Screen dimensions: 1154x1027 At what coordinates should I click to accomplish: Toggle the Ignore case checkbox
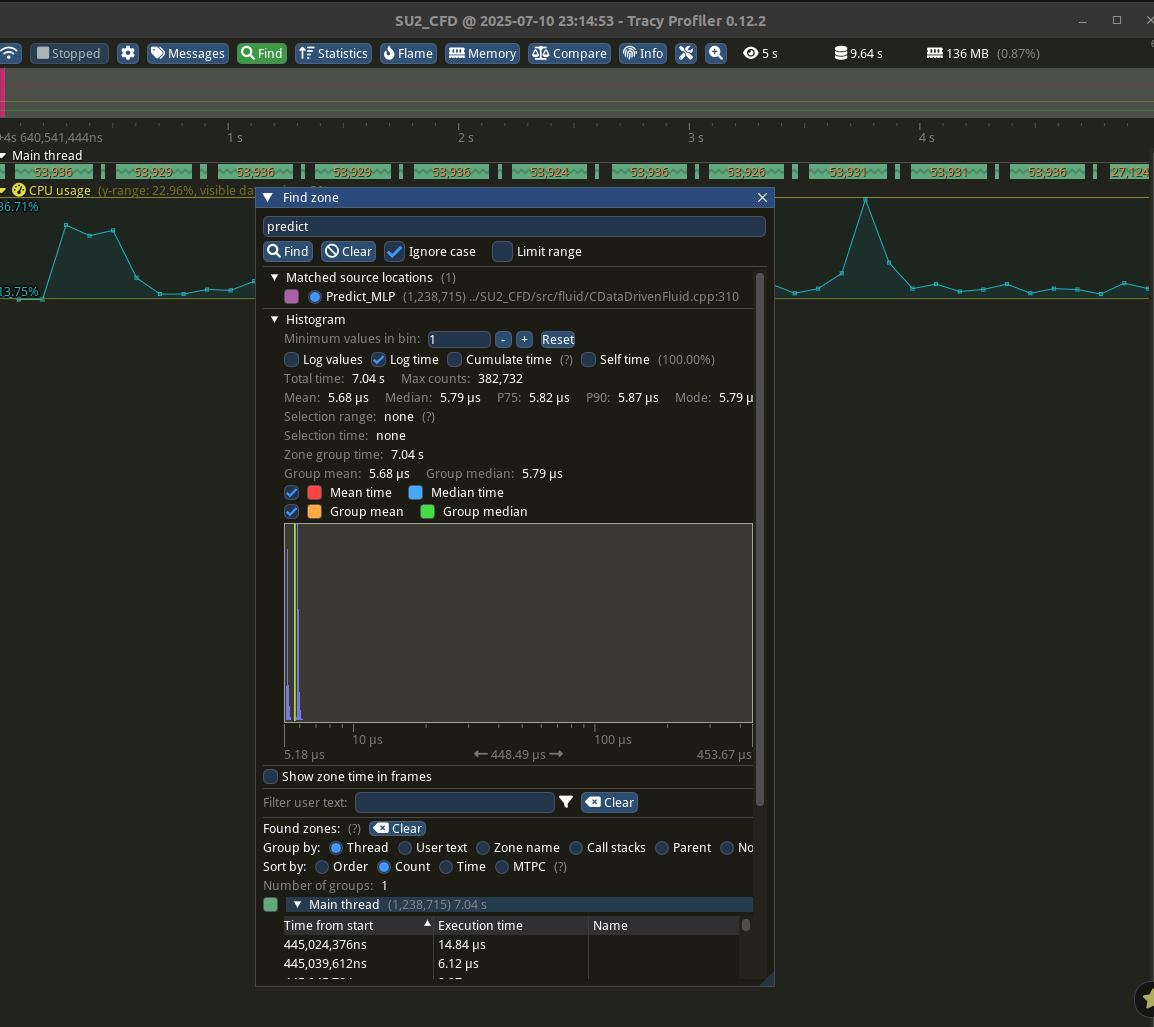pos(394,252)
